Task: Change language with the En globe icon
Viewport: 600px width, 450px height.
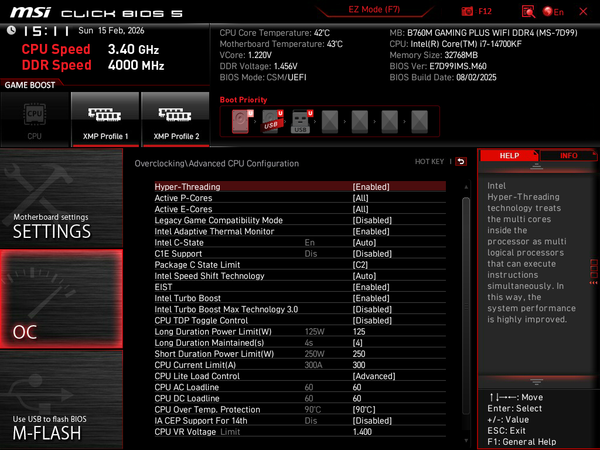Action: click(x=553, y=12)
